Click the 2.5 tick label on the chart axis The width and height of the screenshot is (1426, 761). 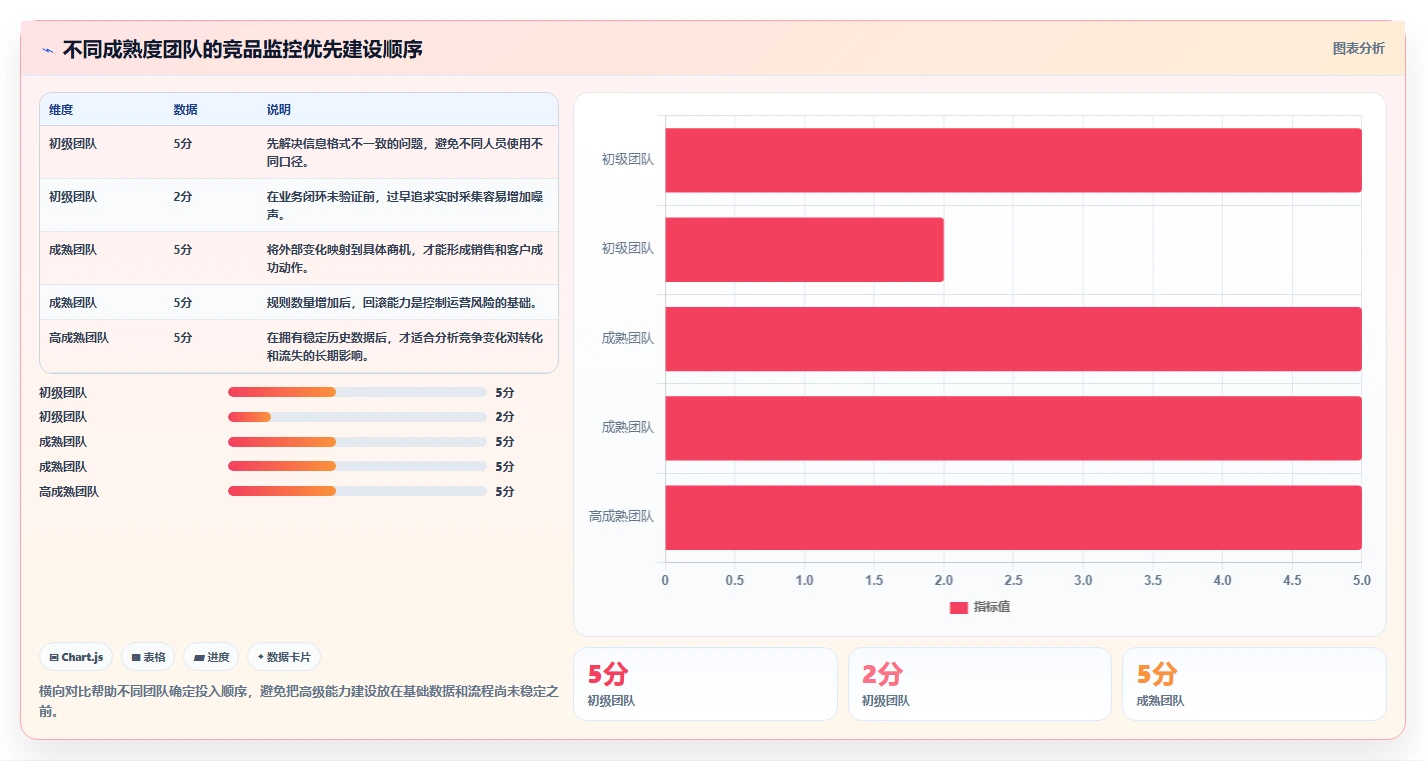pyautogui.click(x=1013, y=580)
